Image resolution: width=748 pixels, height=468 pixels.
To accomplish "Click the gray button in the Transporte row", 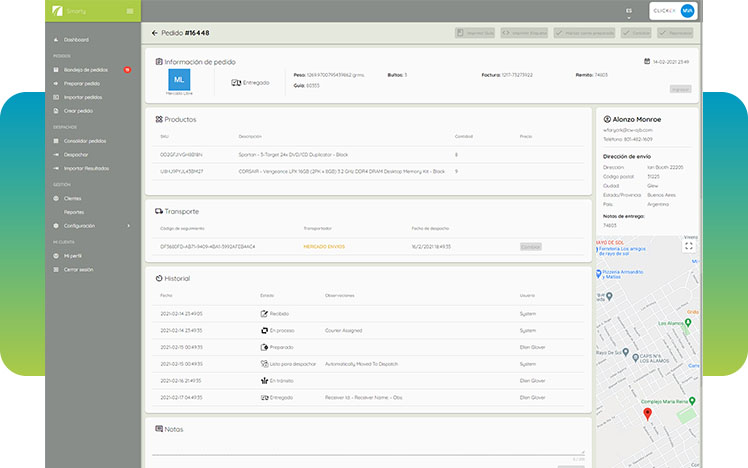I will [x=530, y=247].
